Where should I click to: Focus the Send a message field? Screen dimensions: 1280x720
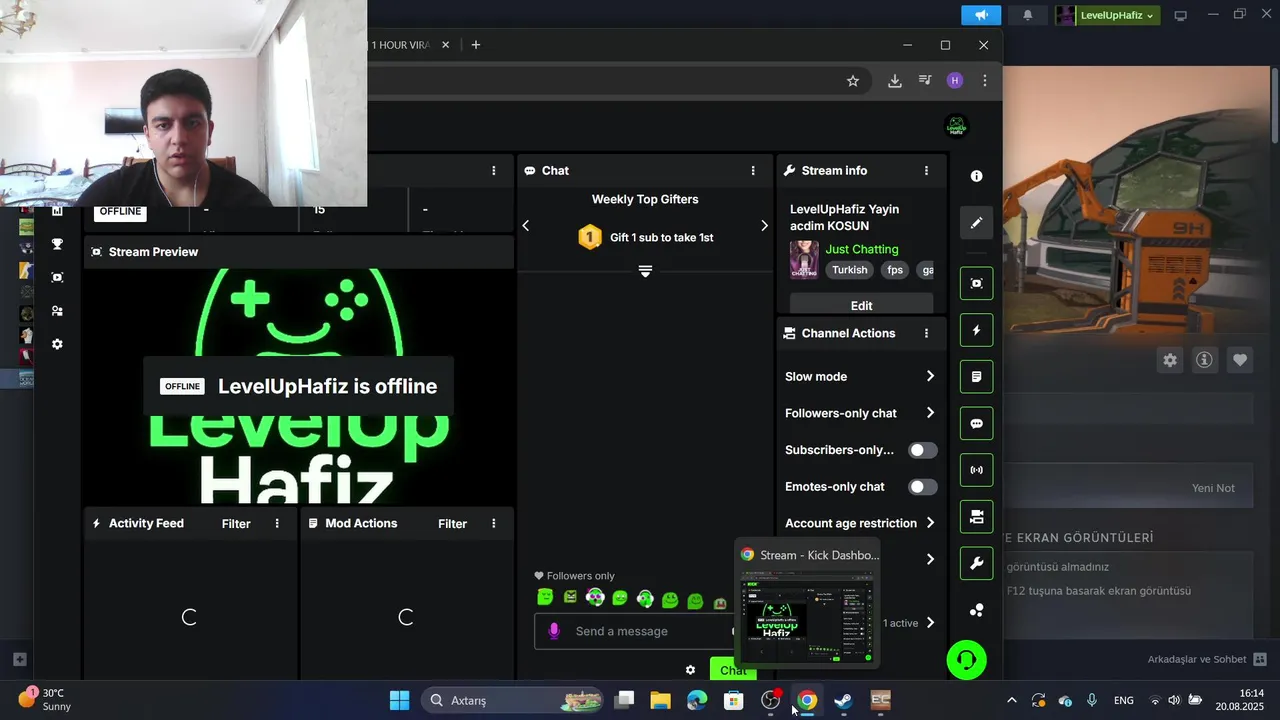pos(640,631)
